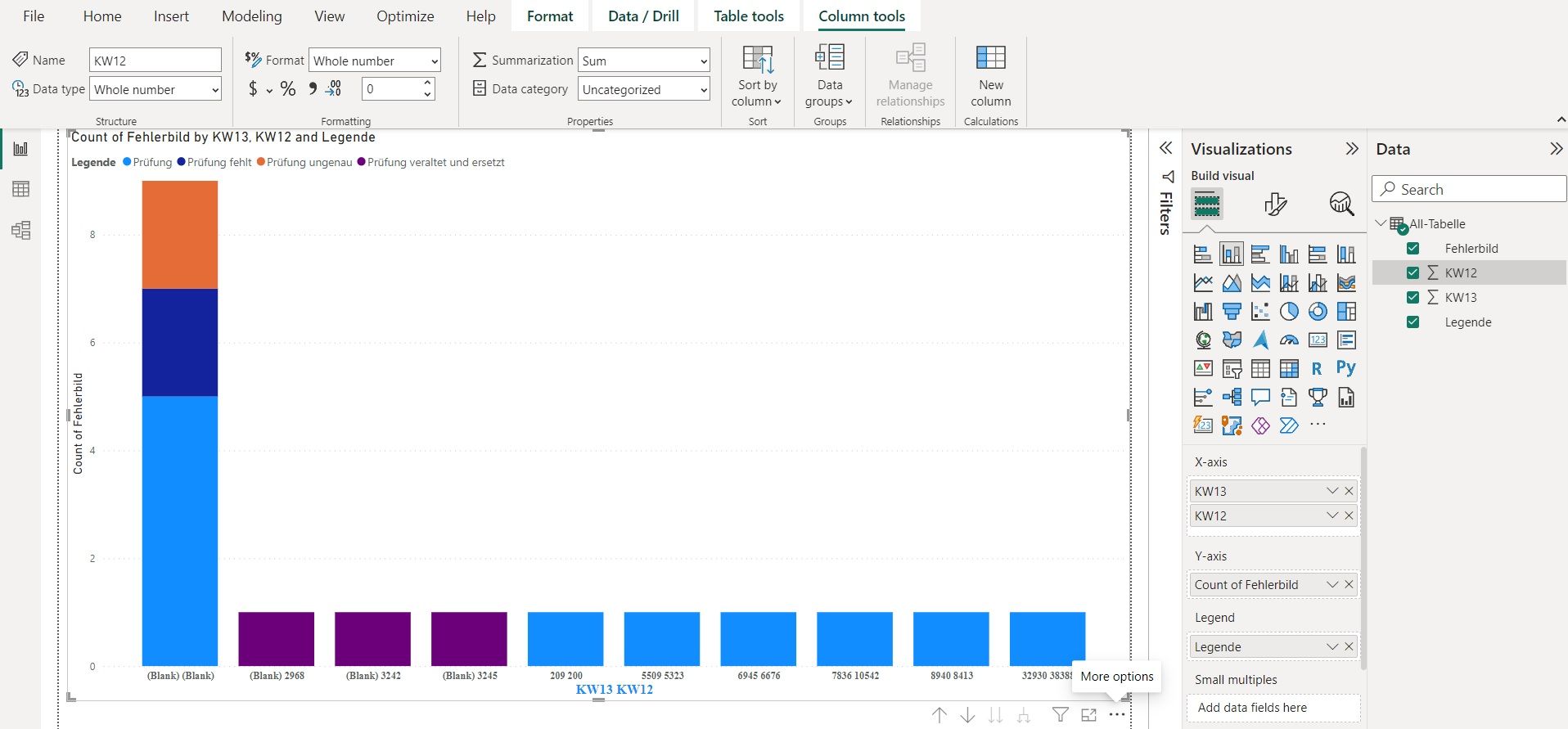
Task: Choose the Donut chart visualization
Action: [1318, 311]
